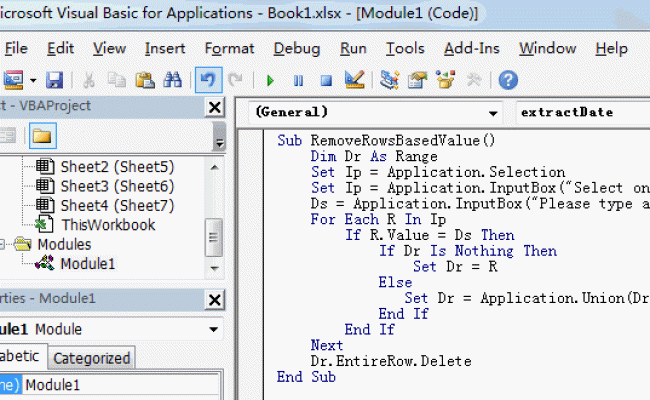Click the View Microsoft Excel toolbar icon
Screen dimensions: 650x400
pos(13,80)
